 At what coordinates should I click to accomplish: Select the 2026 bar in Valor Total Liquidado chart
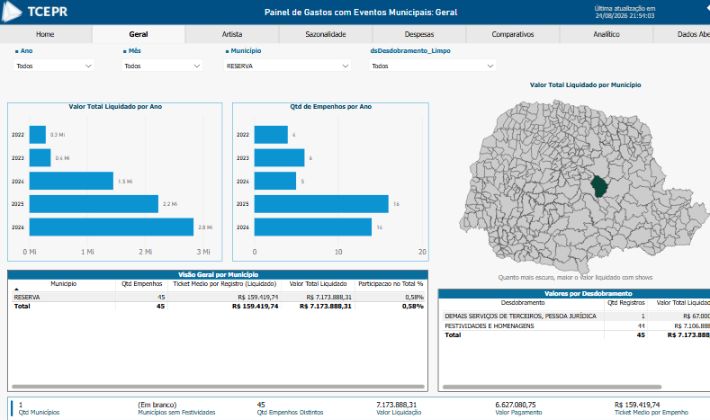pos(111,227)
